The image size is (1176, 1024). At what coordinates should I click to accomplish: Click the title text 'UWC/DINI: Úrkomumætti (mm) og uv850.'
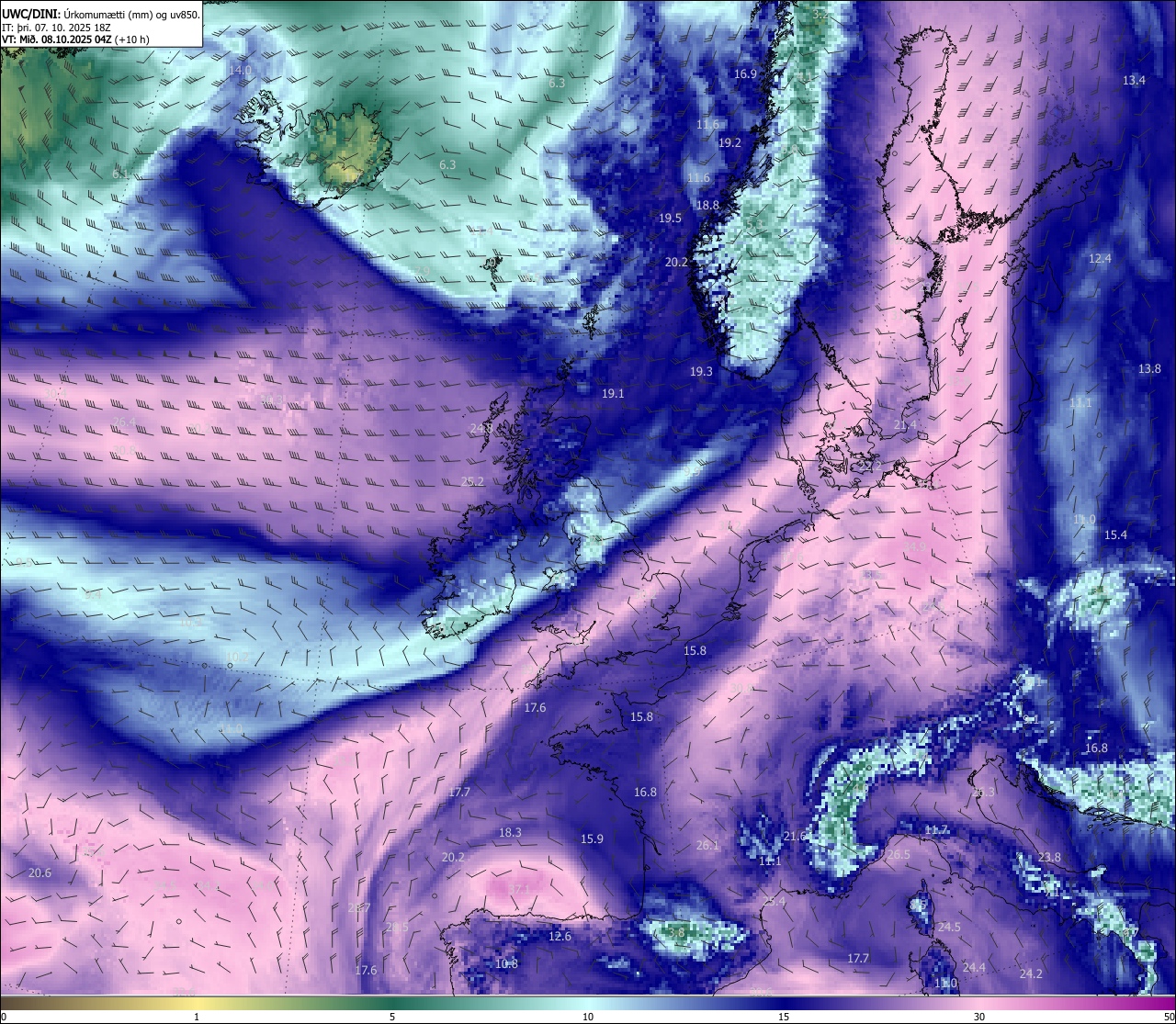point(101,14)
